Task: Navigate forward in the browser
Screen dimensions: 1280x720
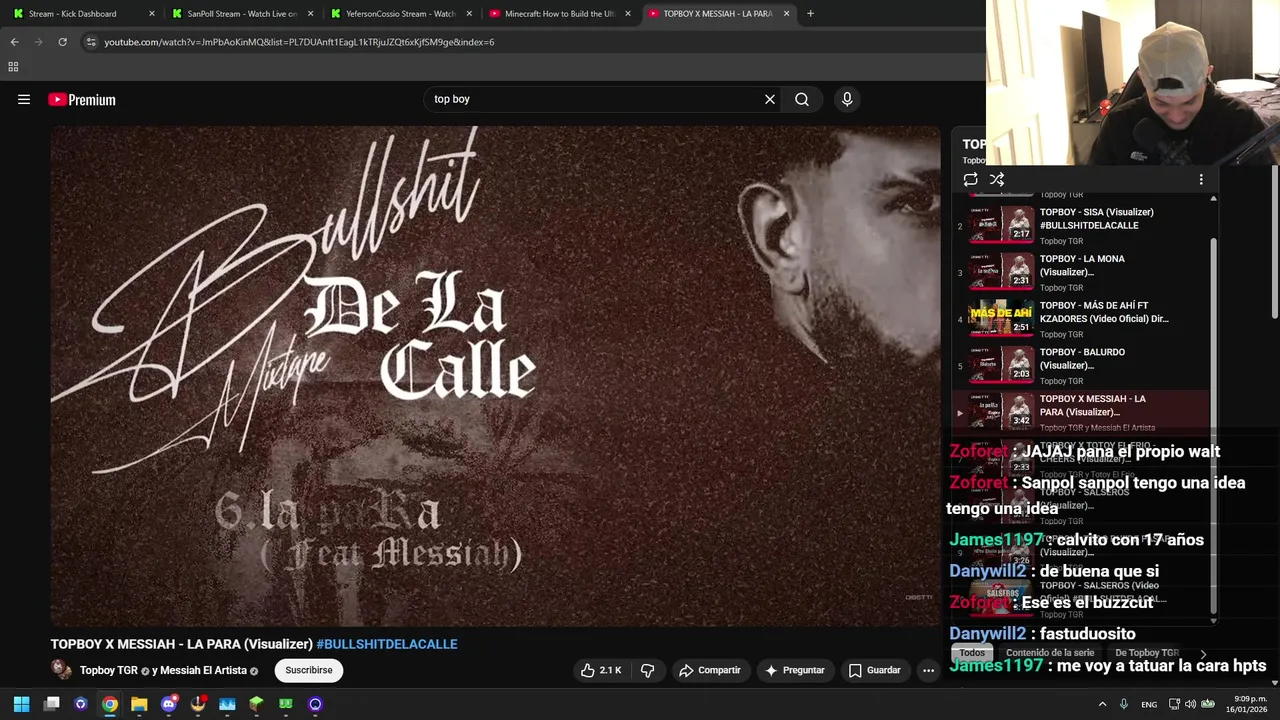Action: (38, 42)
